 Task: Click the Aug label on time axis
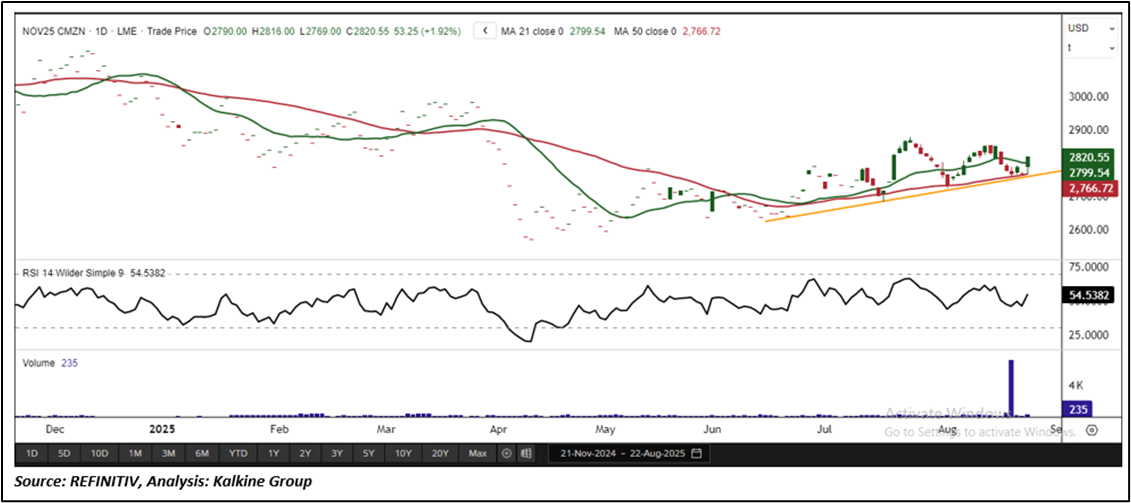tap(949, 429)
